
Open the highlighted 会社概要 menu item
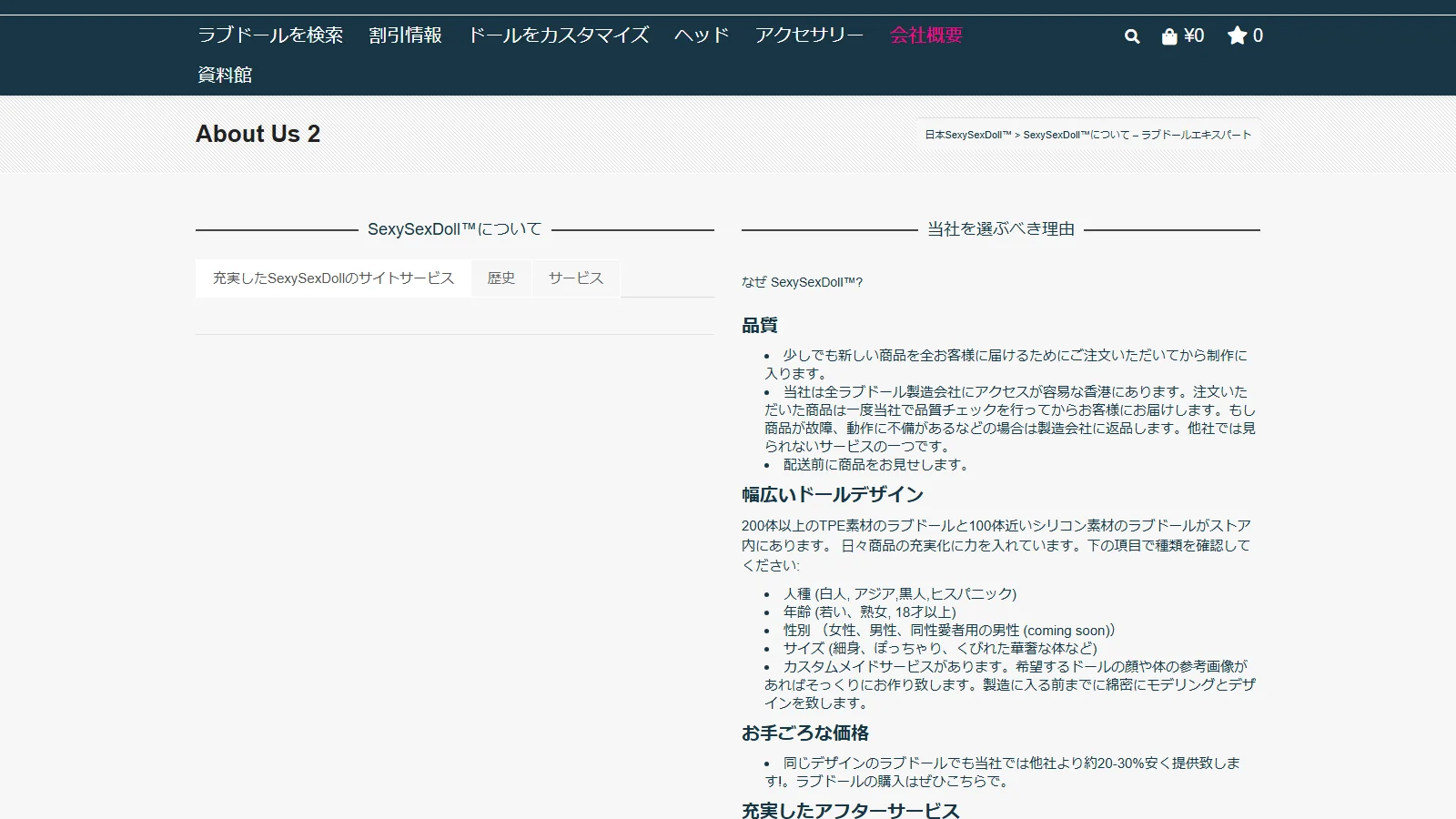[925, 35]
